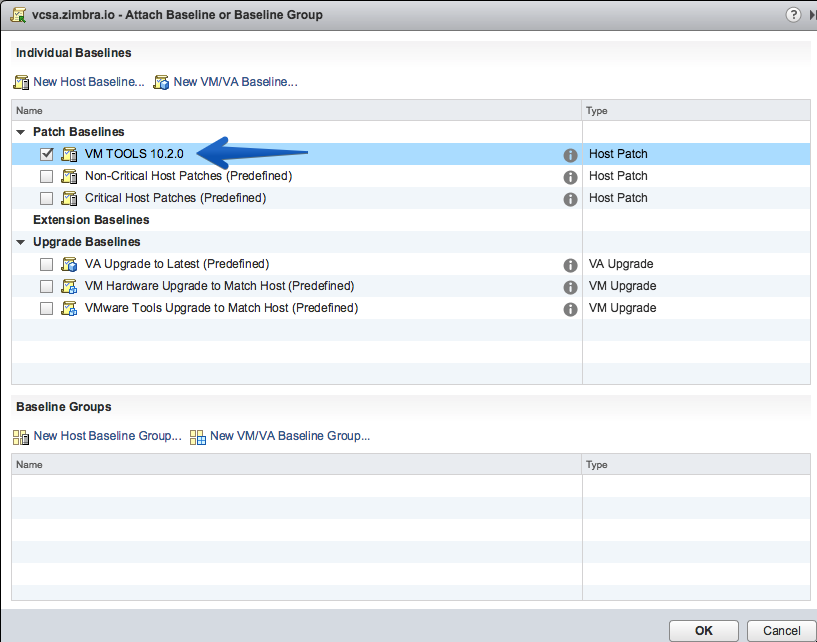Enable VA Upgrade to Latest checkbox
Viewport: 817px width, 642px height.
pyautogui.click(x=46, y=264)
